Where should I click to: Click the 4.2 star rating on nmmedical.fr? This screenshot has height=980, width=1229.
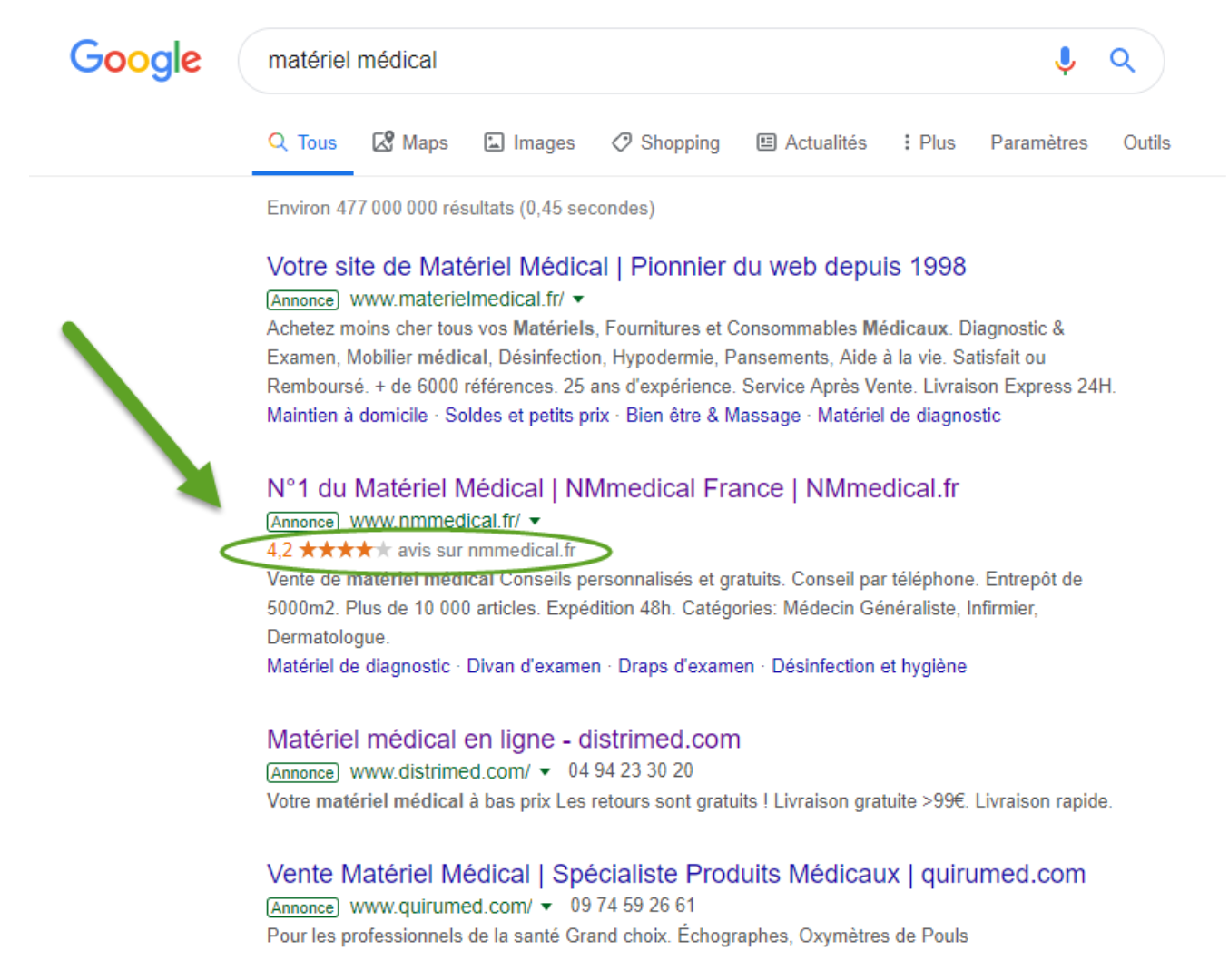[x=327, y=549]
